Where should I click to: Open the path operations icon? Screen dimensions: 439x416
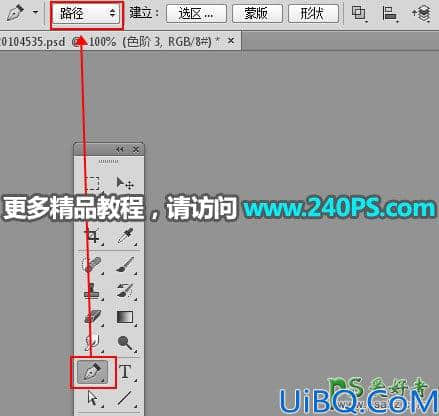359,14
